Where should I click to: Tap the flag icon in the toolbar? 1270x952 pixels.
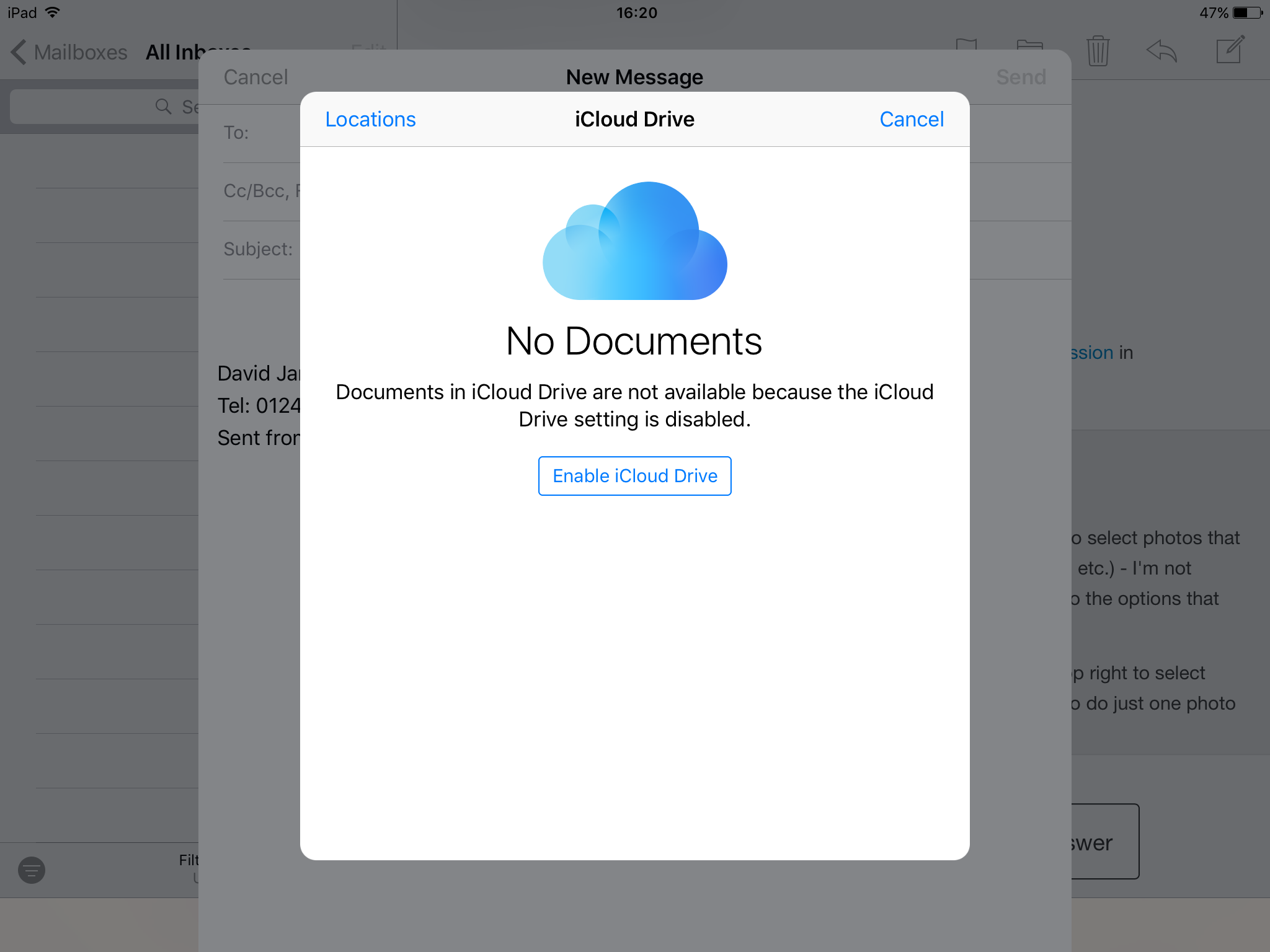966,43
